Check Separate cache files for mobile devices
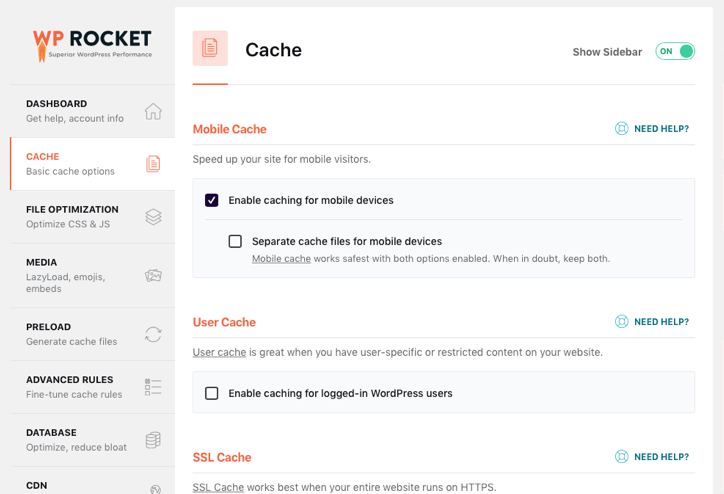 (x=235, y=241)
